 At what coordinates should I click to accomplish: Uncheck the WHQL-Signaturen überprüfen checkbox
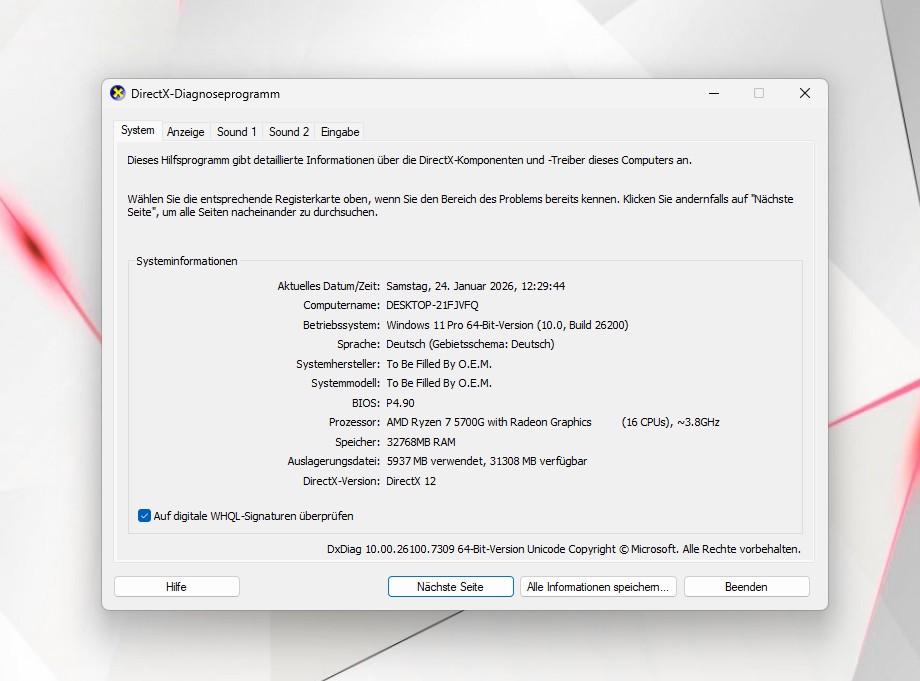(144, 516)
